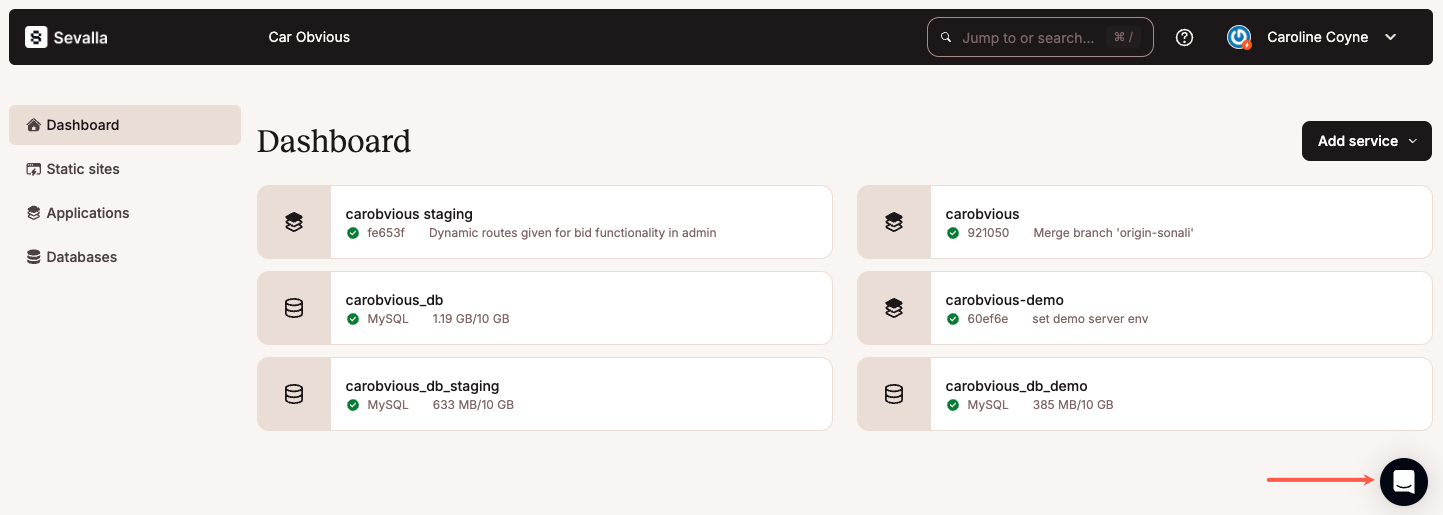The image size is (1443, 515).
Task: Click the Sevalla logo icon
Action: (x=37, y=37)
